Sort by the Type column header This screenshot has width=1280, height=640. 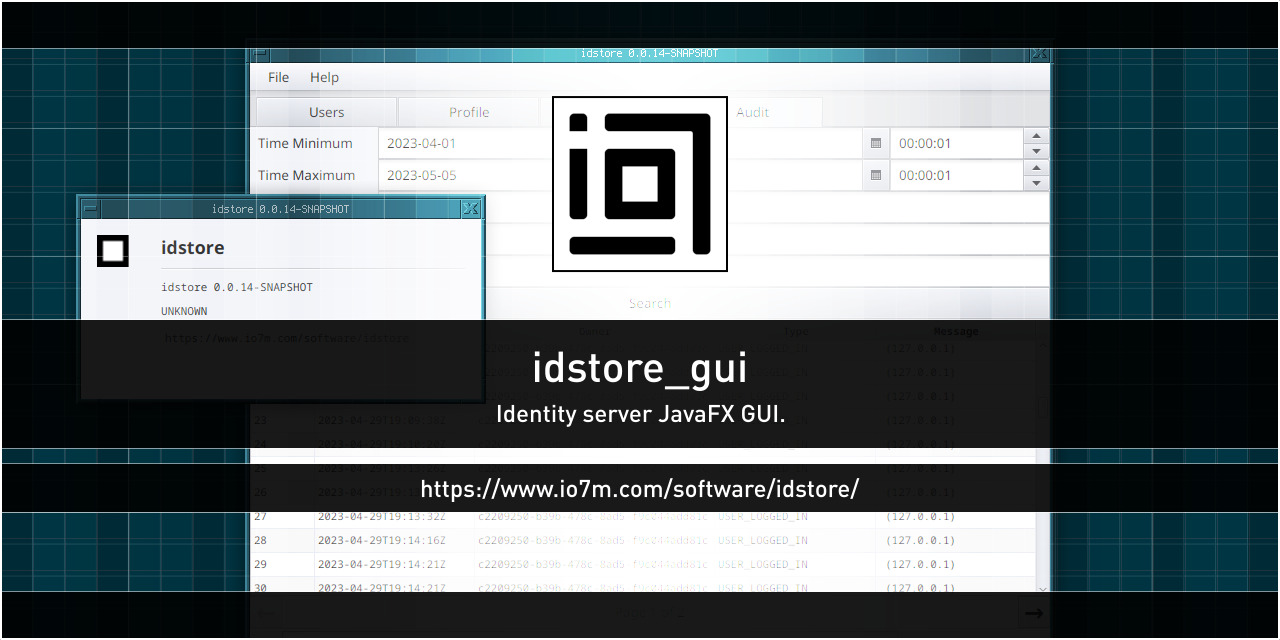tap(795, 331)
